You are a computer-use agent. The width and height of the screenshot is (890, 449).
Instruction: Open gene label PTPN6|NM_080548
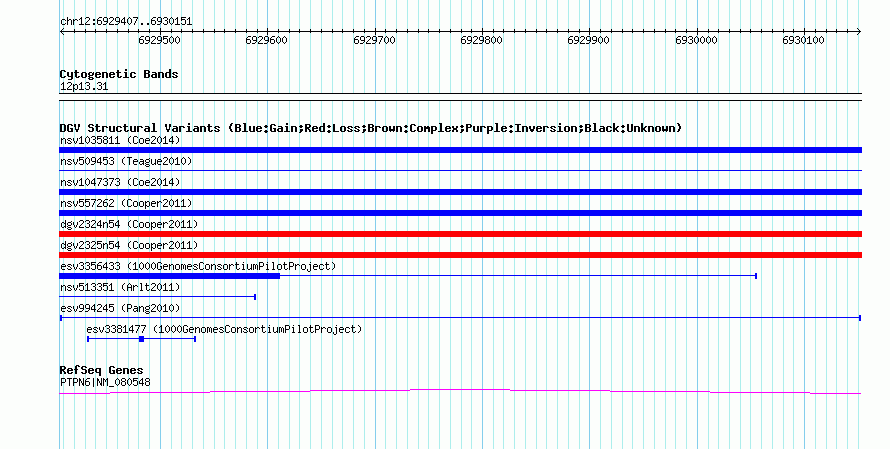point(105,383)
